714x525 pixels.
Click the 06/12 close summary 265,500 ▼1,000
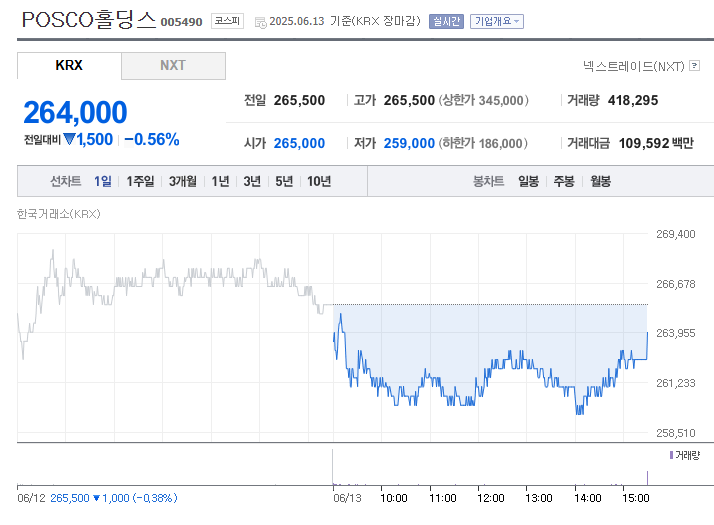114,498
